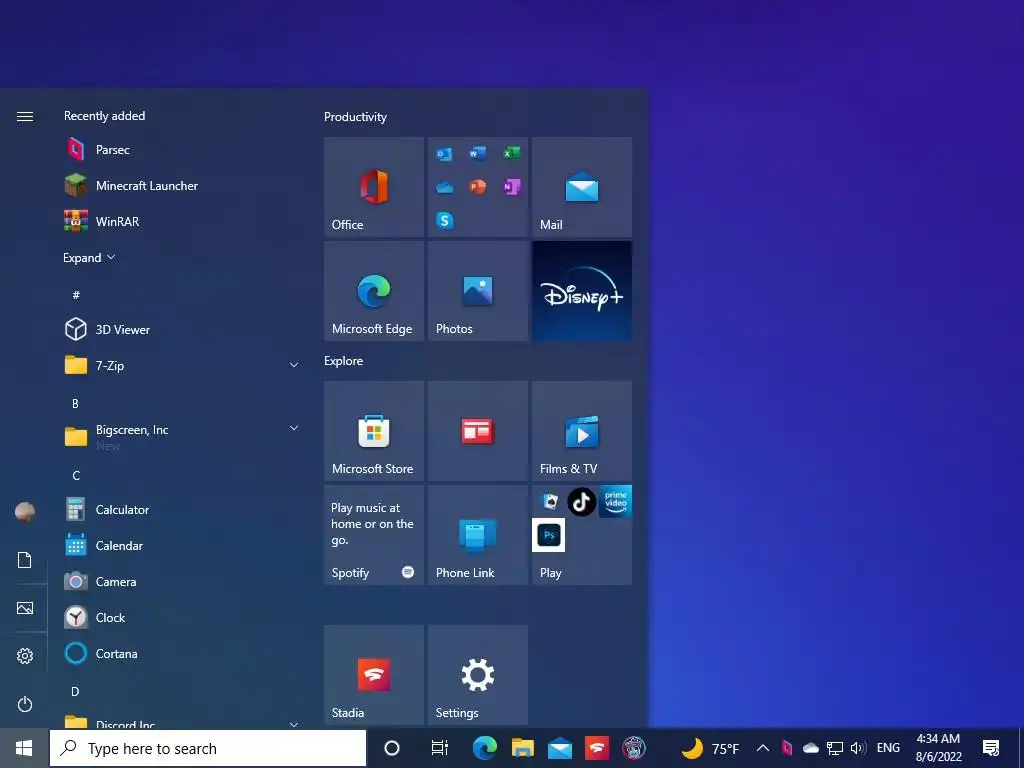This screenshot has width=1024, height=768.
Task: Open the Films & TV tile
Action: coord(582,431)
